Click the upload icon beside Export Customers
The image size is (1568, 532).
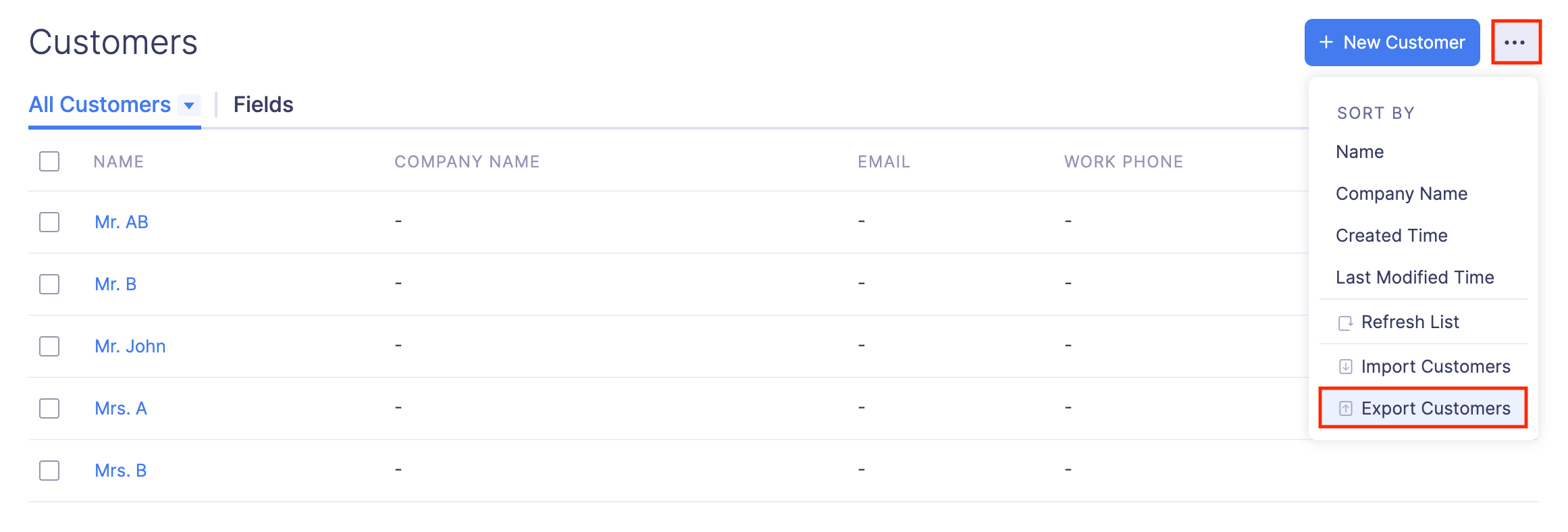(x=1347, y=408)
